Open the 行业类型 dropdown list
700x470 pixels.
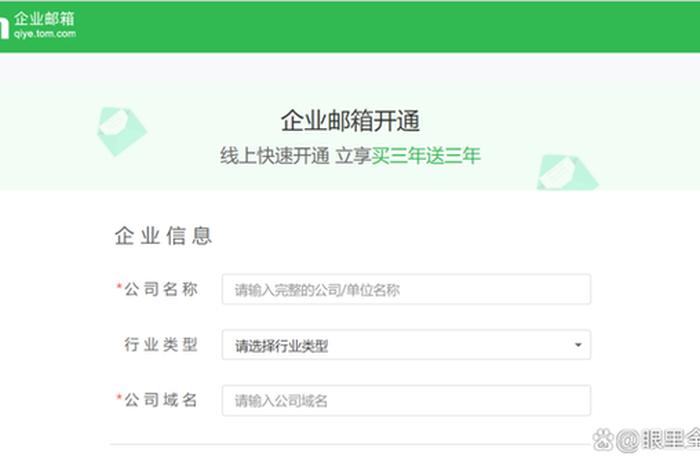click(x=406, y=346)
